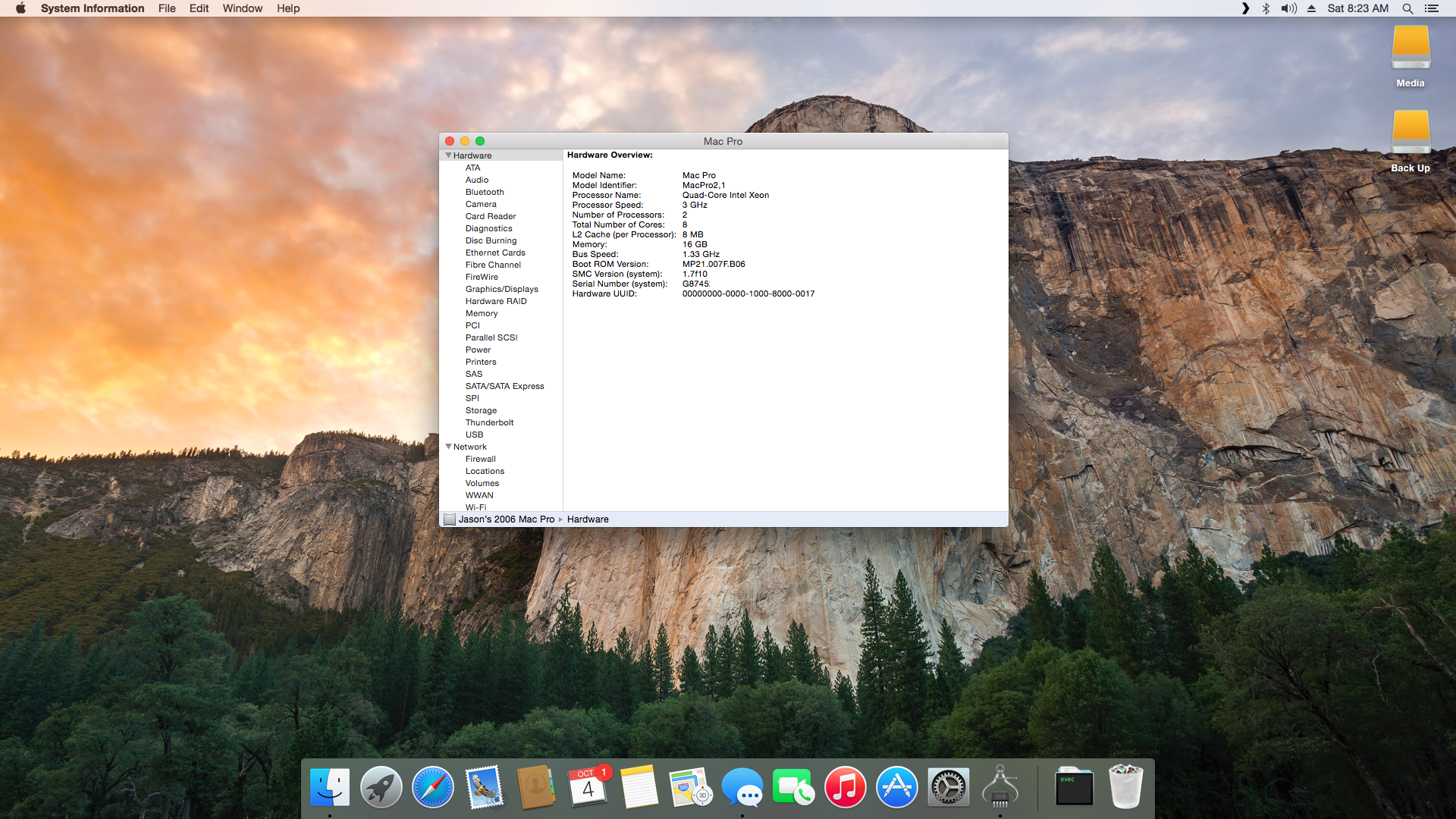Click the volume icon in menu bar
The width and height of the screenshot is (1456, 819).
pyautogui.click(x=1288, y=8)
